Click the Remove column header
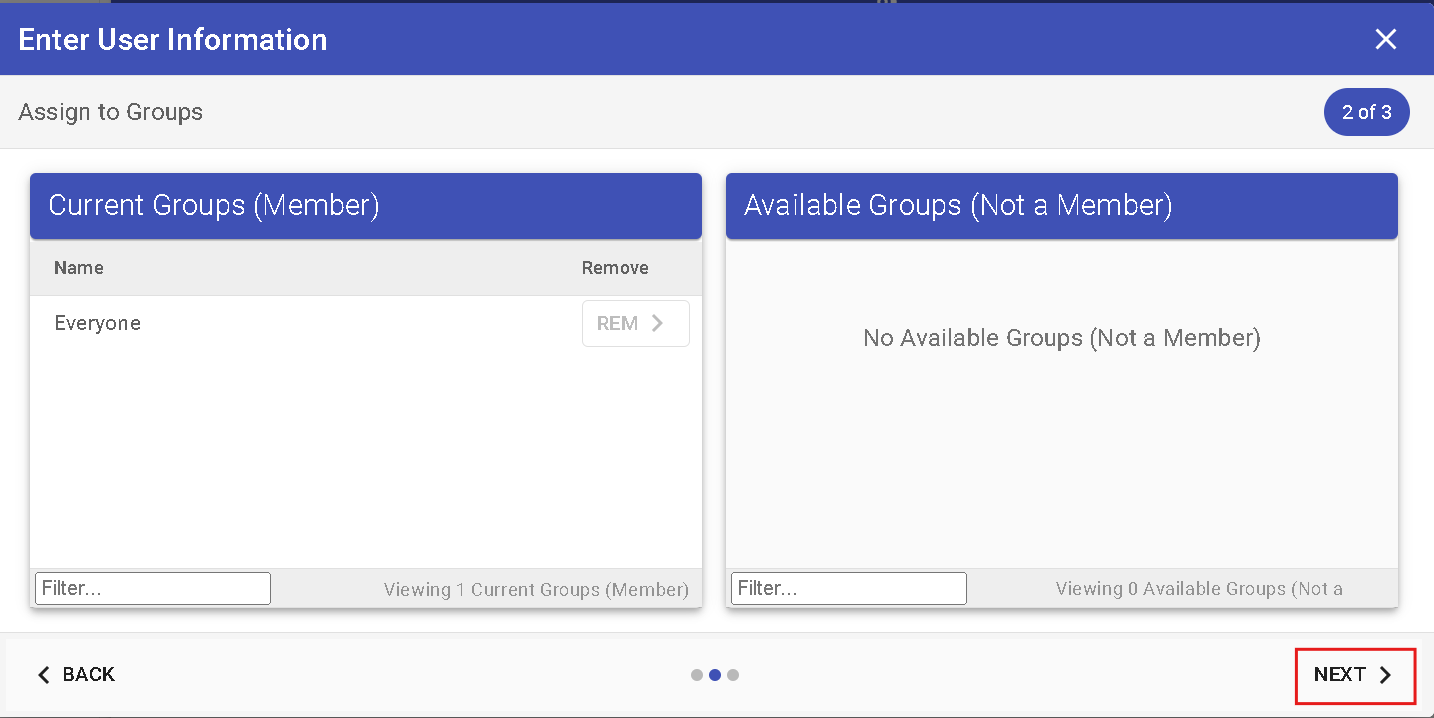The width and height of the screenshot is (1434, 718). pyautogui.click(x=615, y=267)
